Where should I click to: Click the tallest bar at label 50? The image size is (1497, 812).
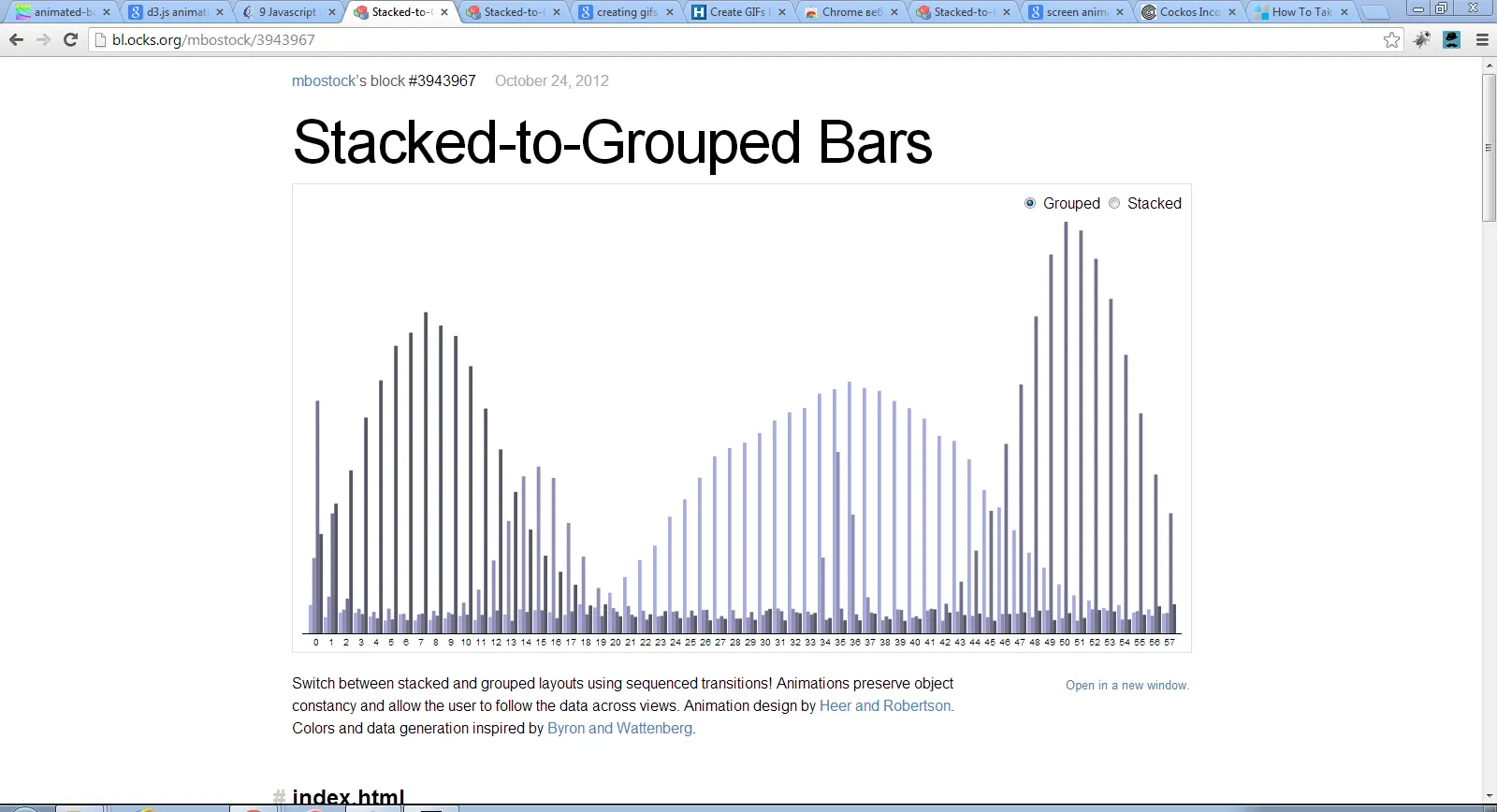coord(1066,428)
